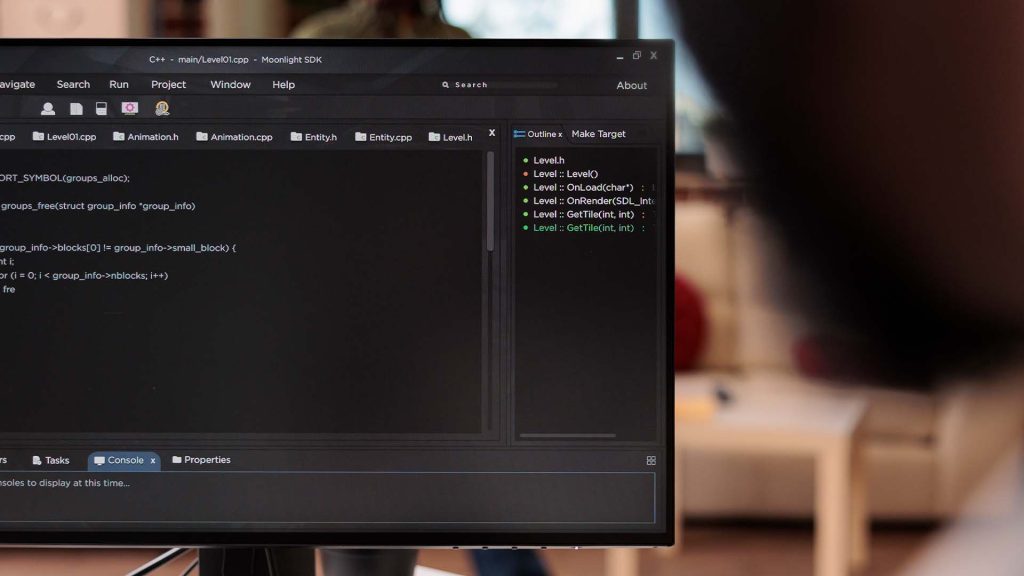Open the Project menu

coord(168,85)
